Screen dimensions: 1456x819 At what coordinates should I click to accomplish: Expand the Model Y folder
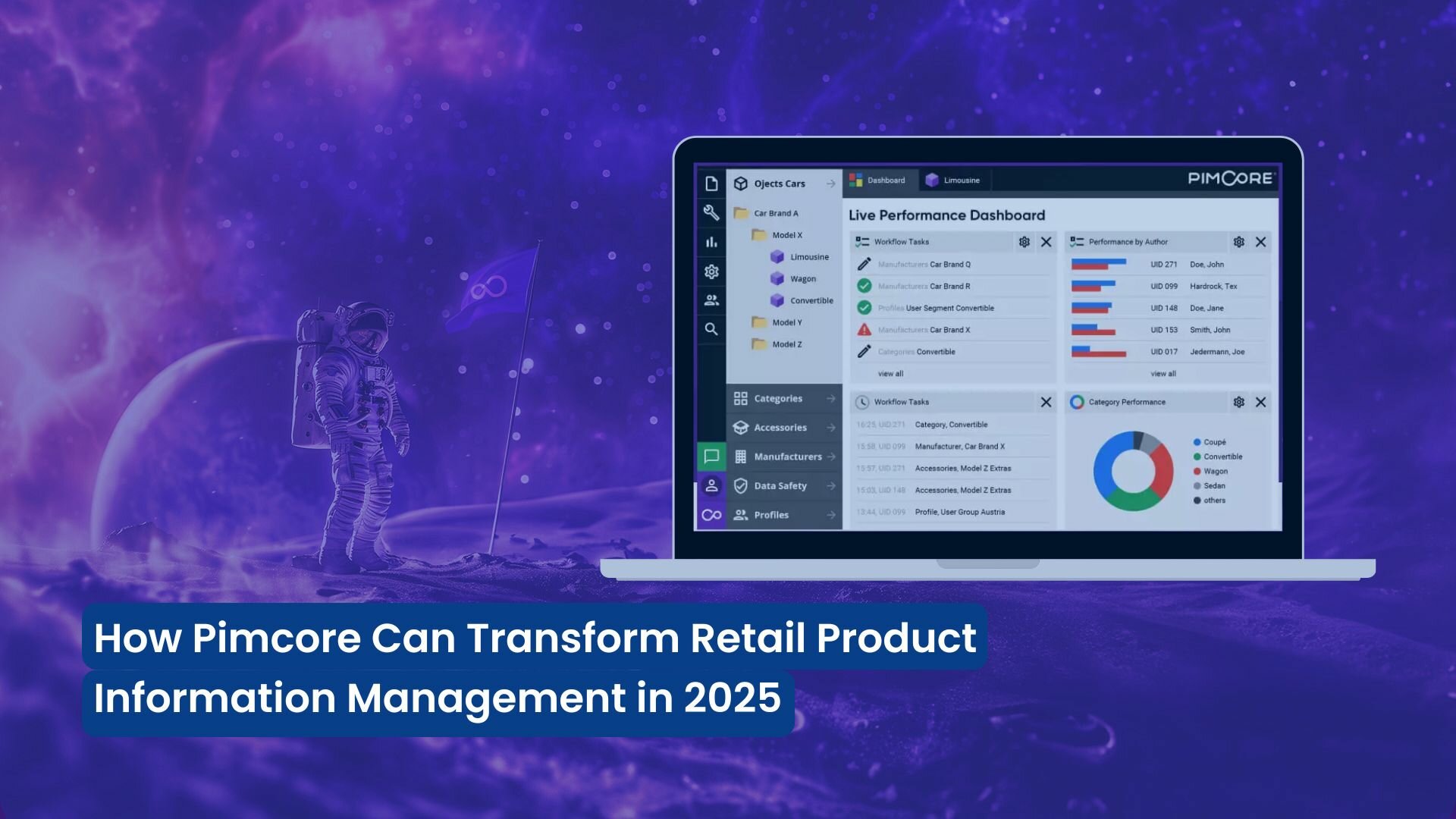[759, 322]
